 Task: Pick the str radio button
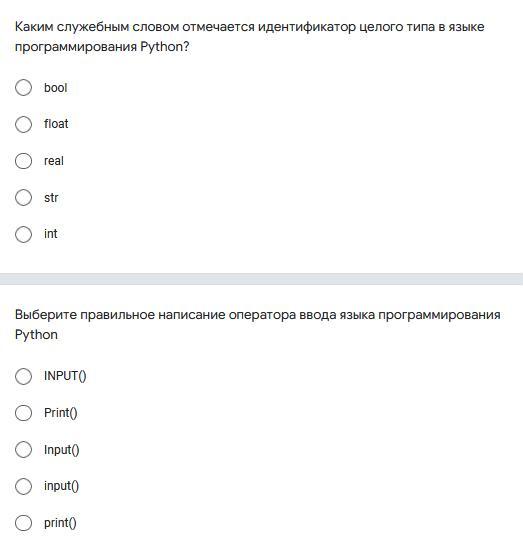23,197
